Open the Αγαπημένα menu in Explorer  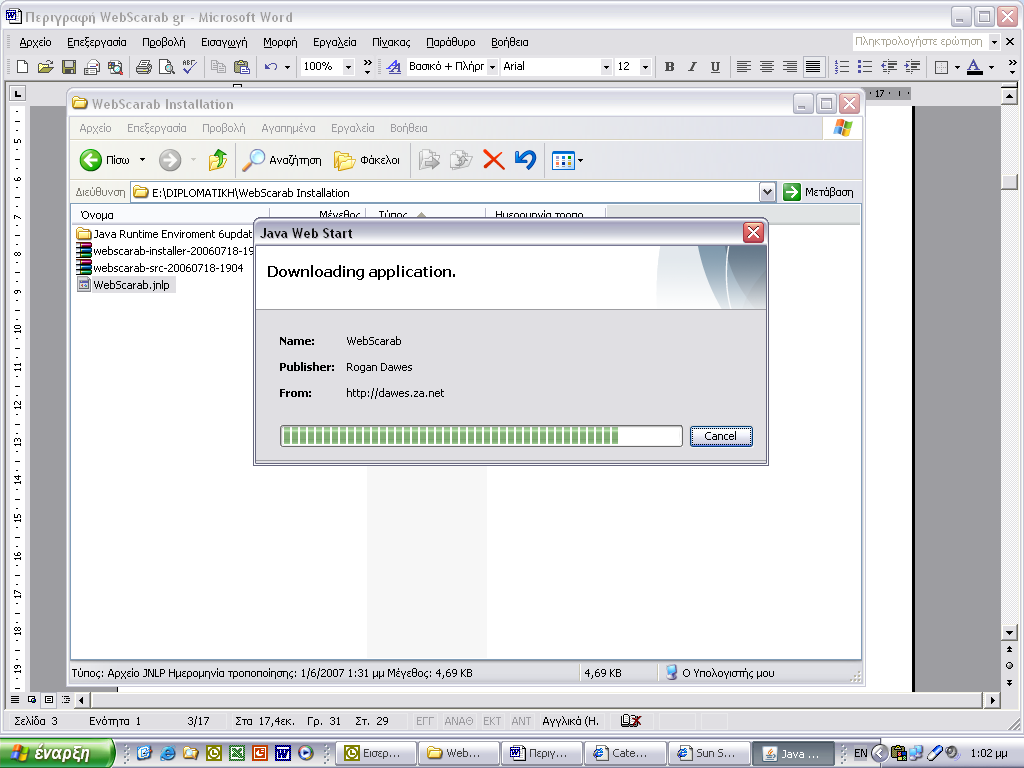coord(288,129)
